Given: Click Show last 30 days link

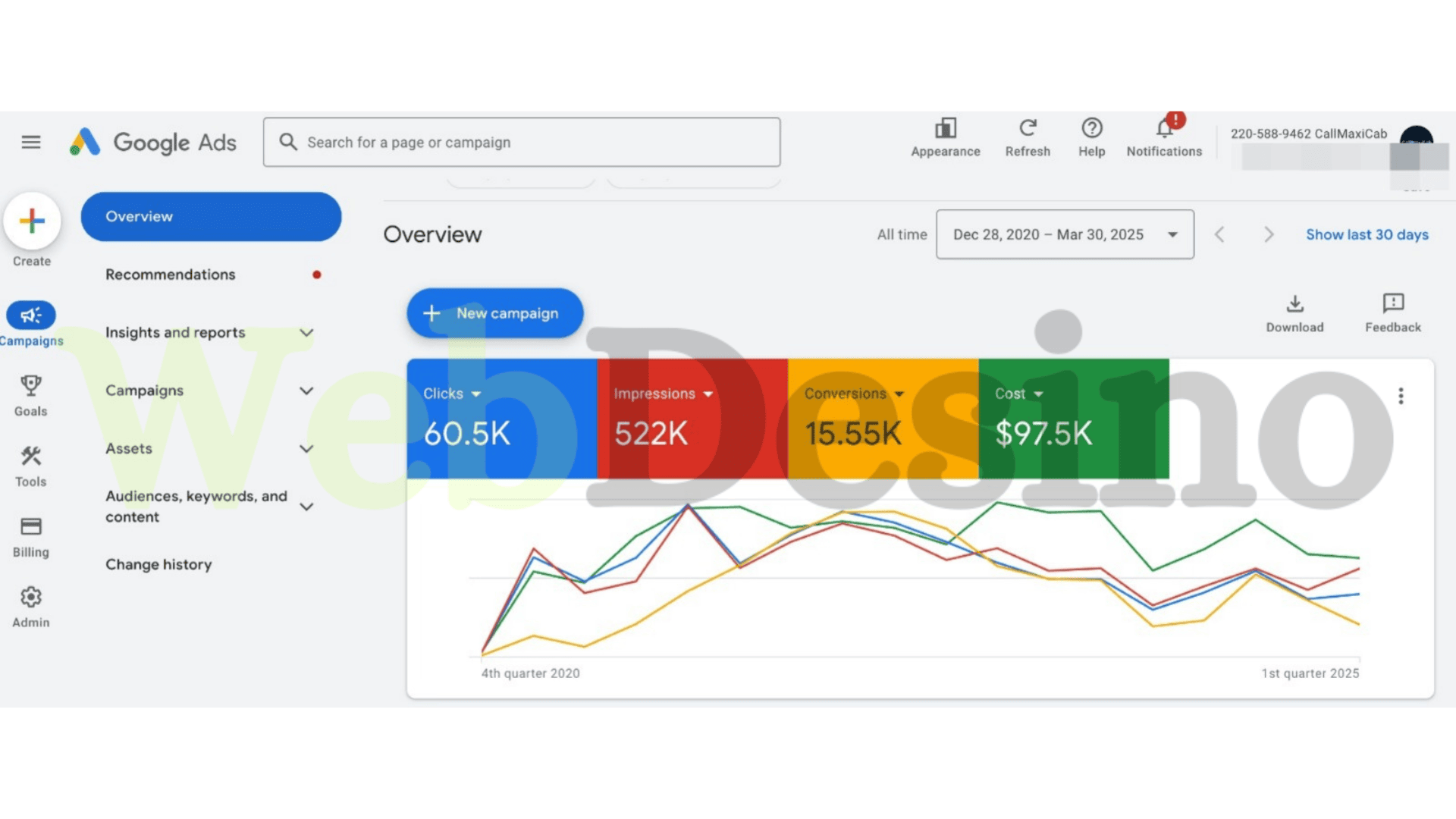Looking at the screenshot, I should point(1367,234).
